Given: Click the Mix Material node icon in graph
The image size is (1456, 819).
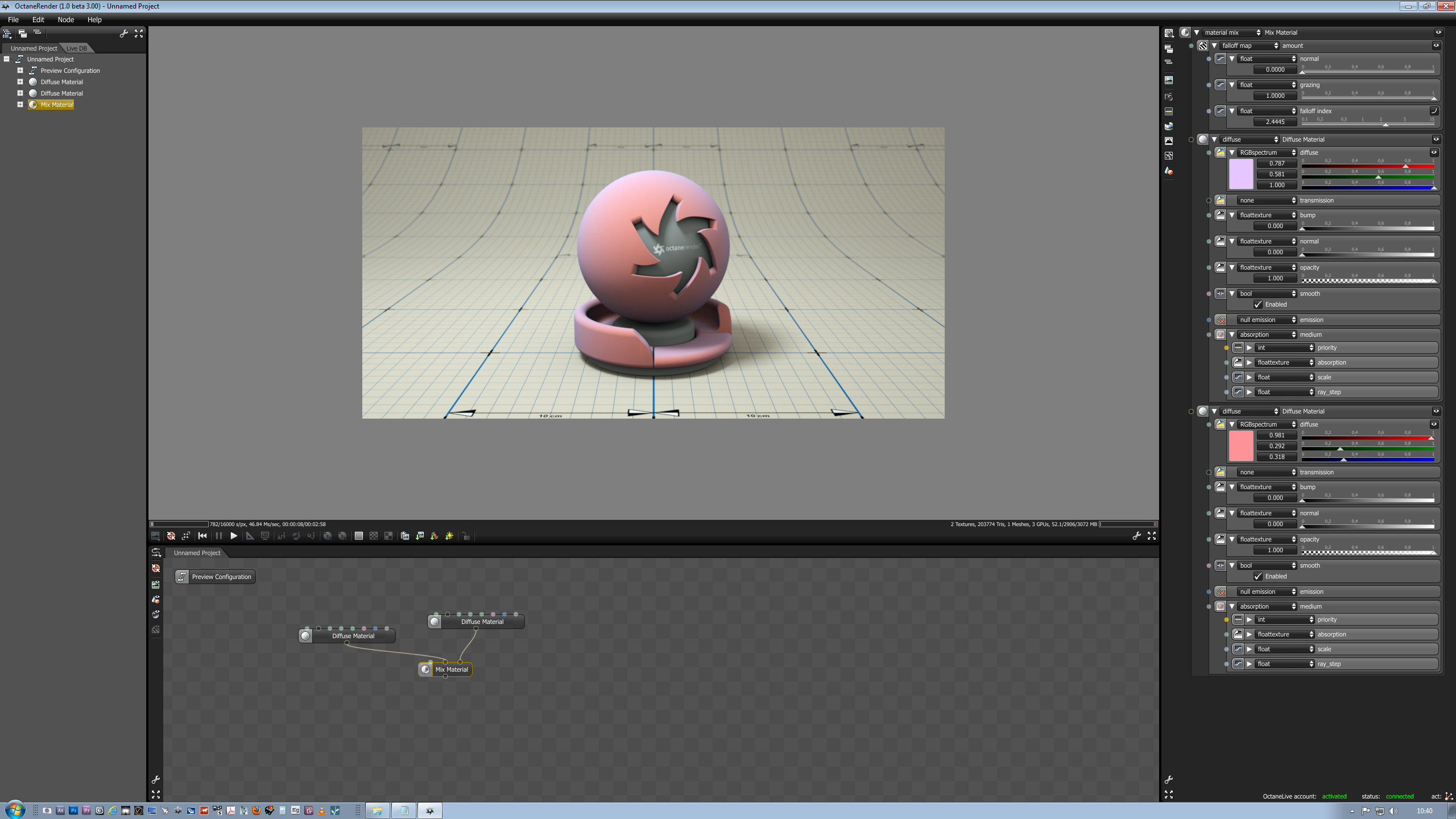Looking at the screenshot, I should [425, 669].
